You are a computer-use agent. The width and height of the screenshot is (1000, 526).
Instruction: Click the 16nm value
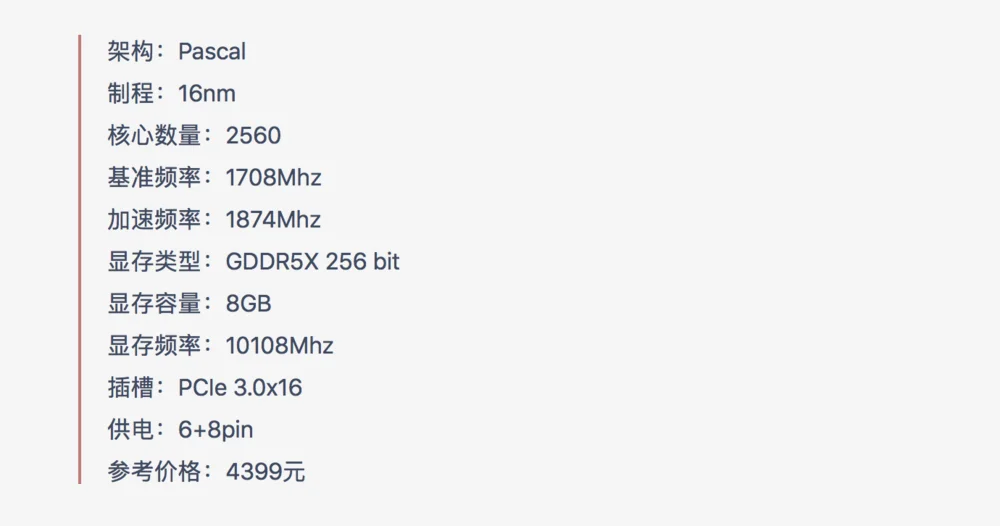point(207,94)
